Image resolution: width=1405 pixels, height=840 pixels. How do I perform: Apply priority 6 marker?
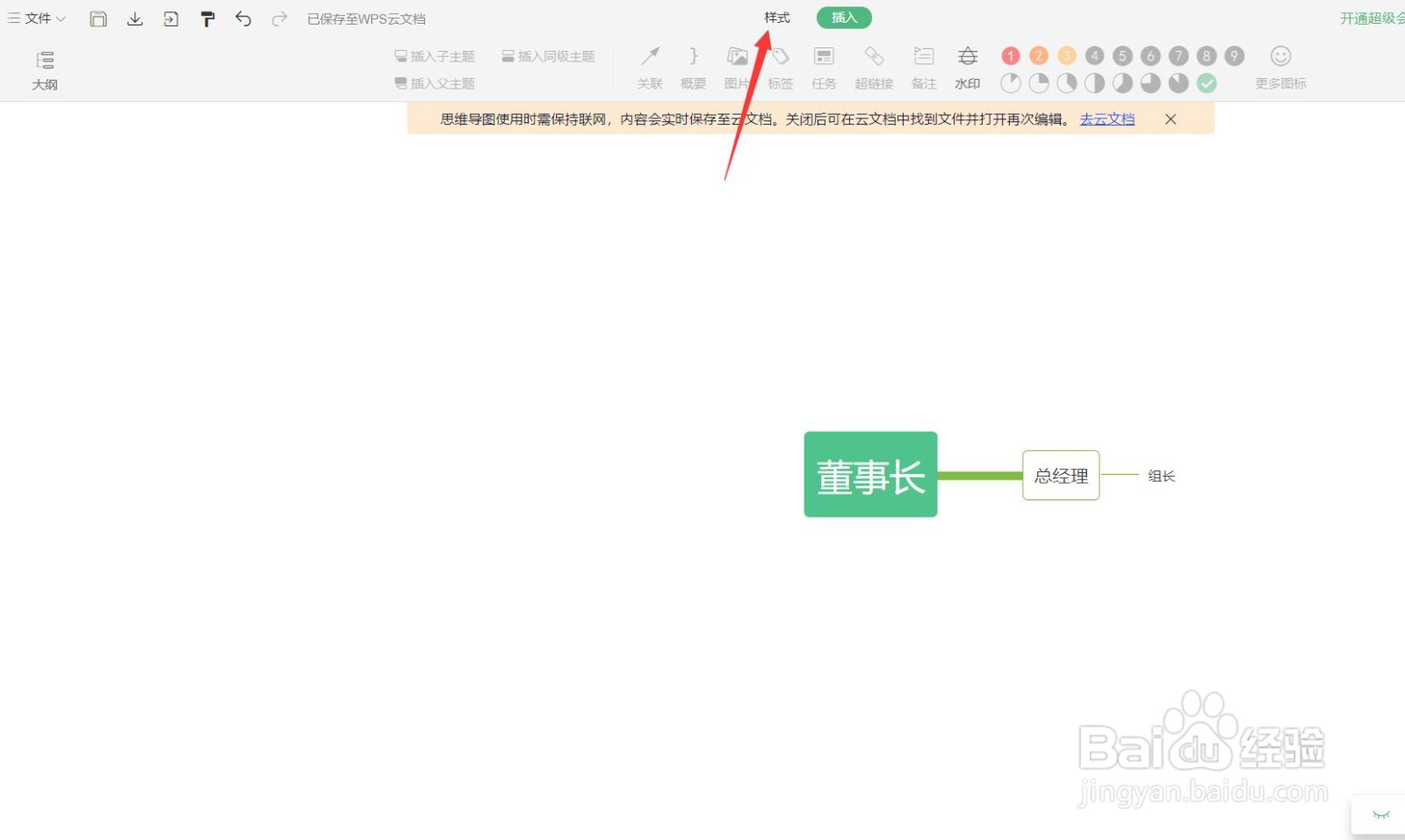1150,56
